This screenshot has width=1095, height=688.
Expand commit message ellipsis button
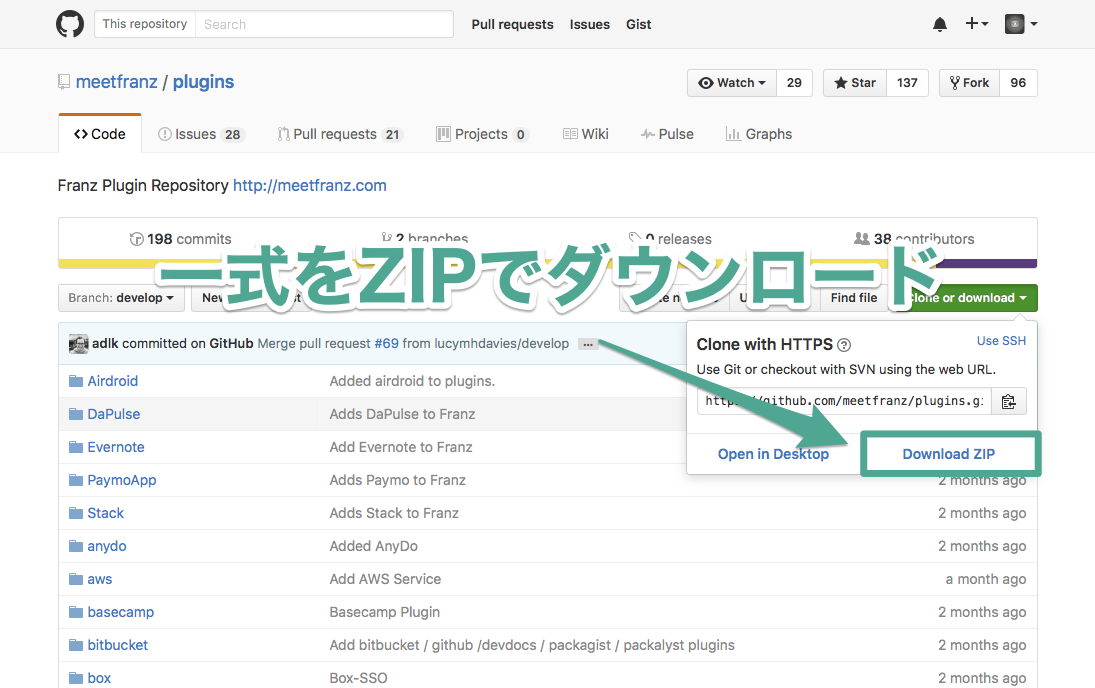[588, 344]
